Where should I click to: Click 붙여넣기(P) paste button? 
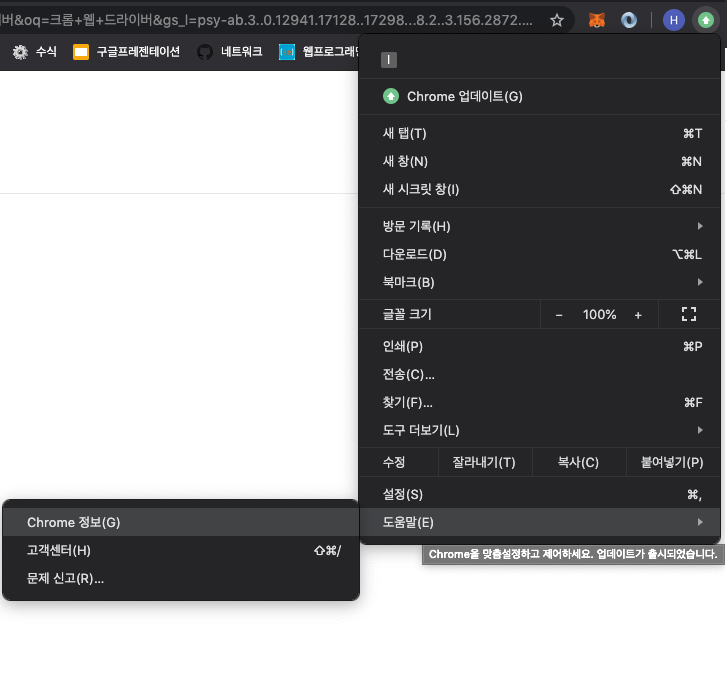(672, 462)
